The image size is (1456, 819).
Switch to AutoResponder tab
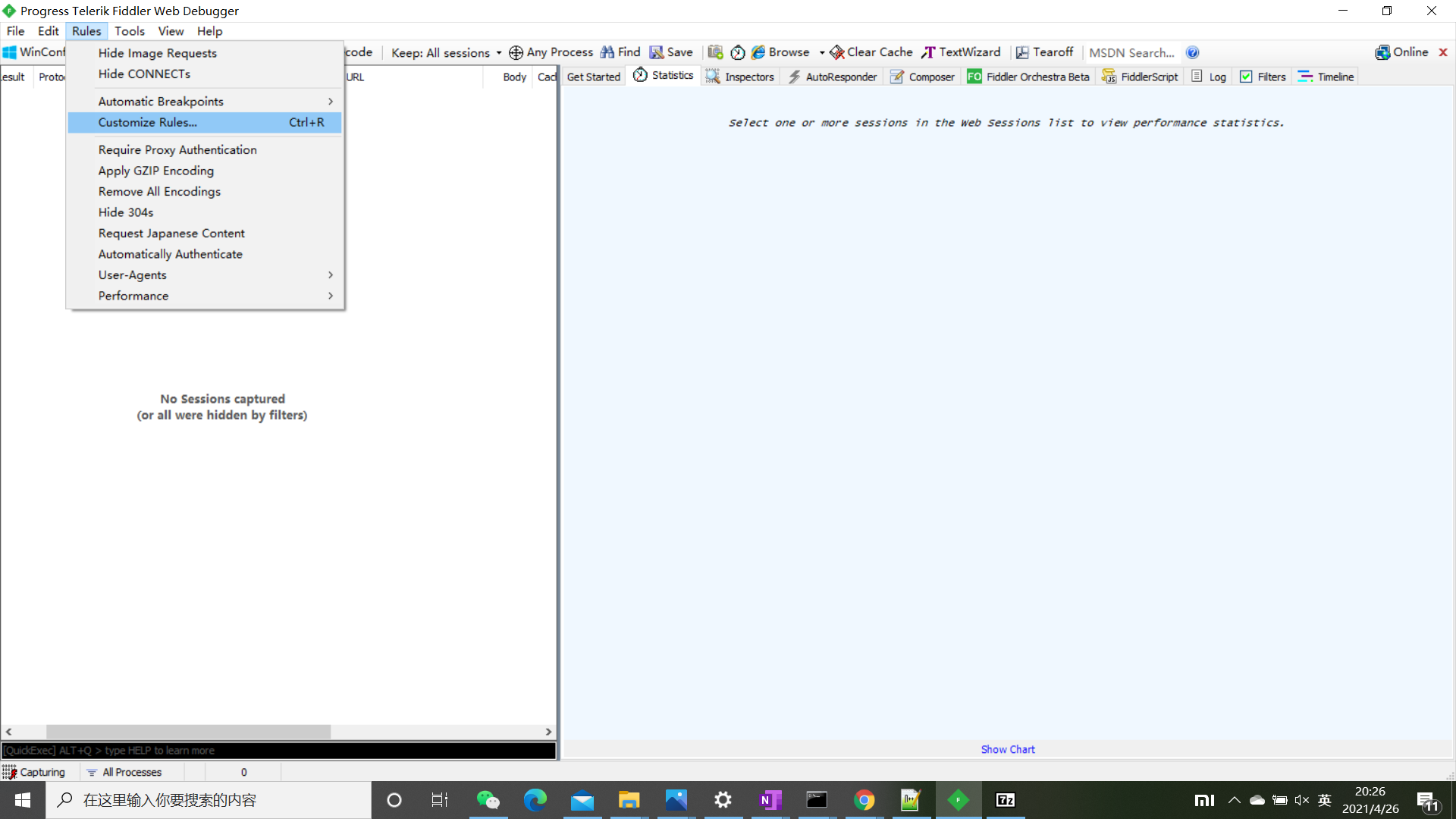pos(832,77)
